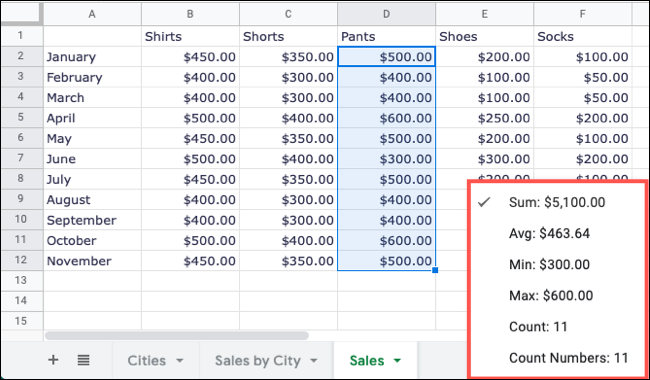This screenshot has height=380, width=650.
Task: Select Count Numbers: 11 option
Action: coord(568,358)
